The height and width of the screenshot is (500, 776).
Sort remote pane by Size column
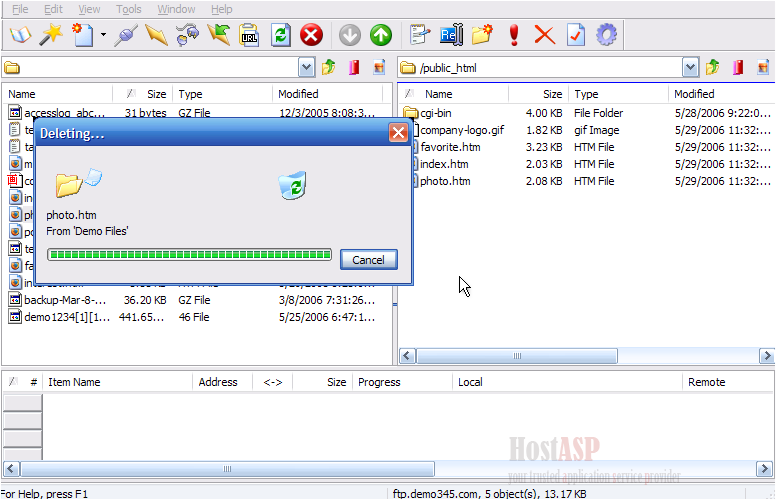coord(538,94)
